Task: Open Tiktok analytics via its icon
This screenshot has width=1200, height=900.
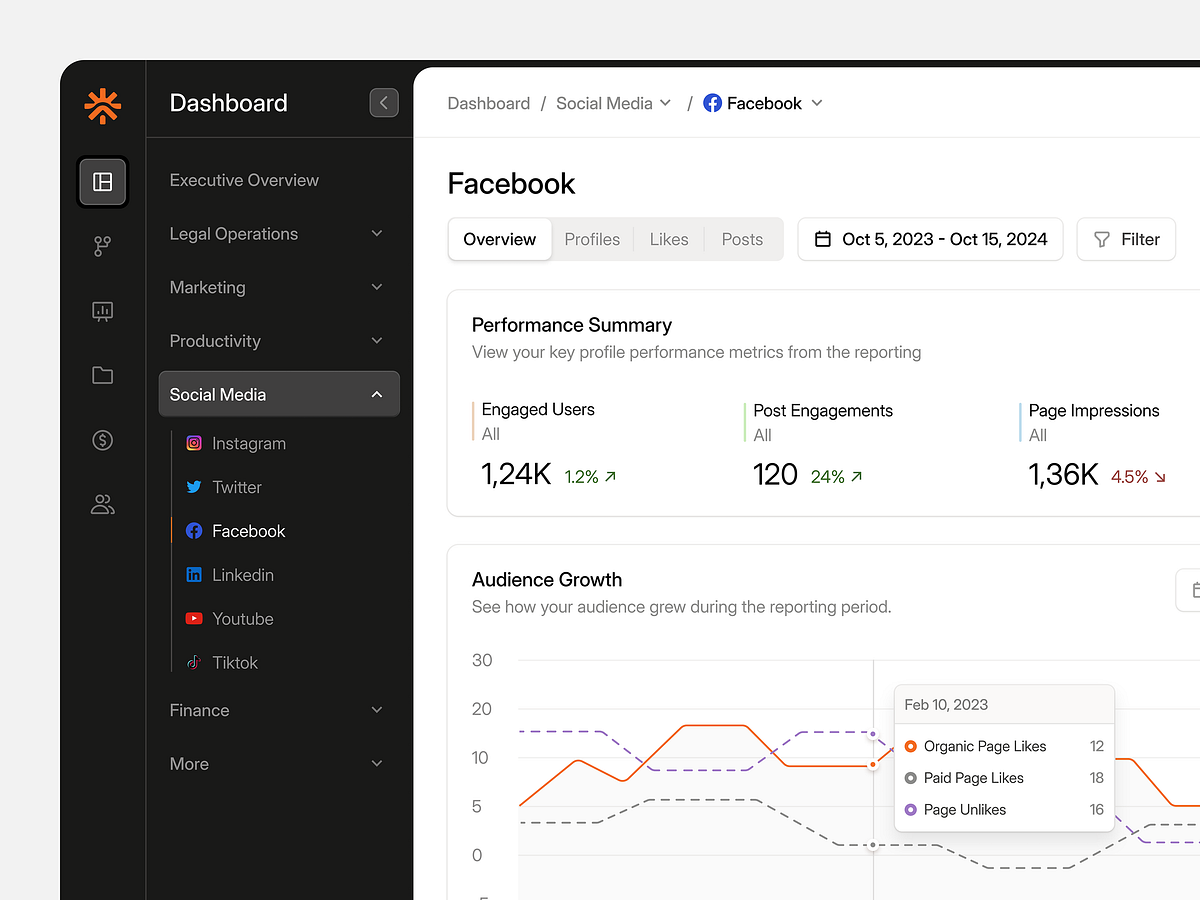Action: pyautogui.click(x=194, y=663)
